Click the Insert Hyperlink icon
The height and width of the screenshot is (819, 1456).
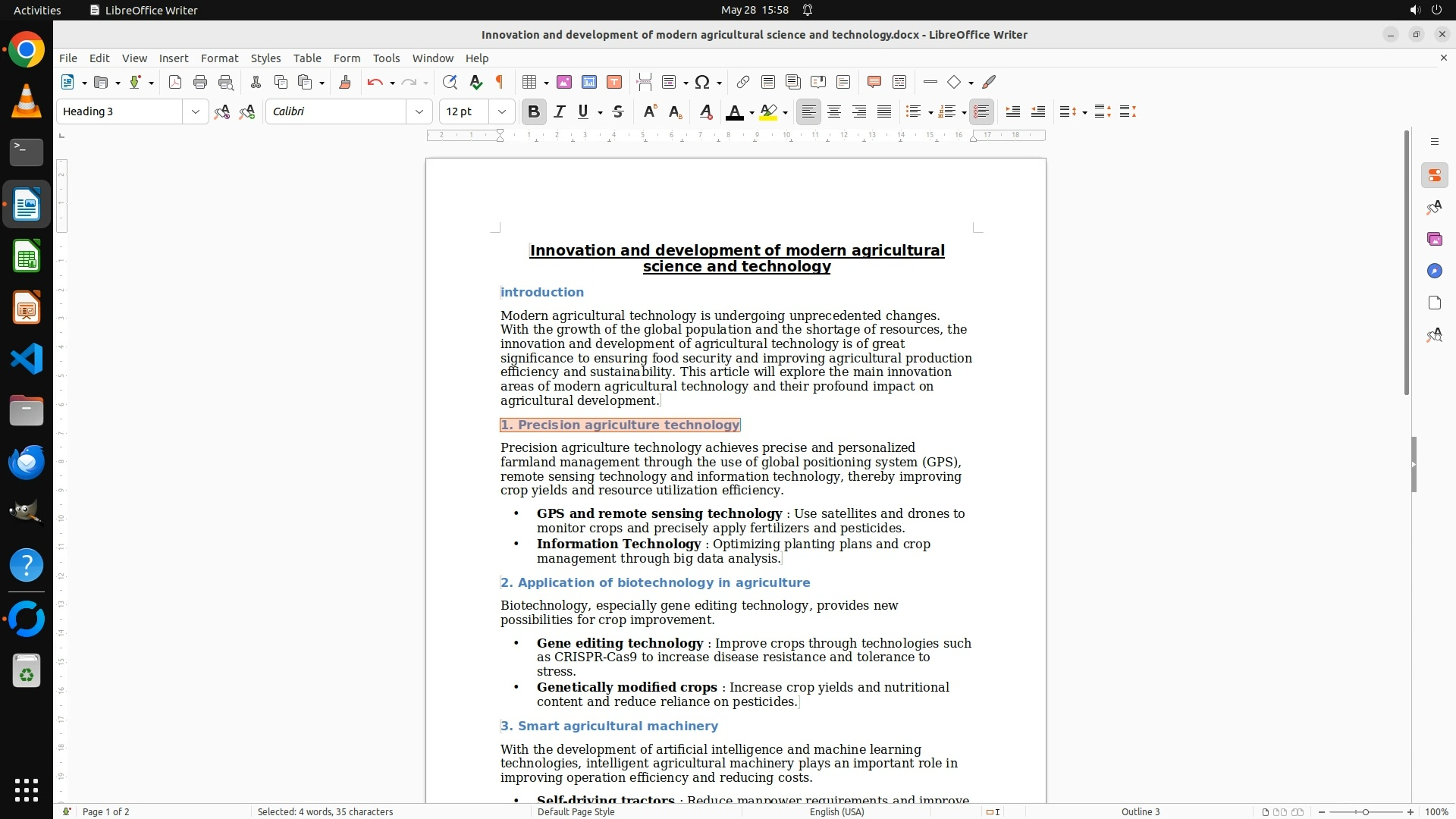pos(743,82)
